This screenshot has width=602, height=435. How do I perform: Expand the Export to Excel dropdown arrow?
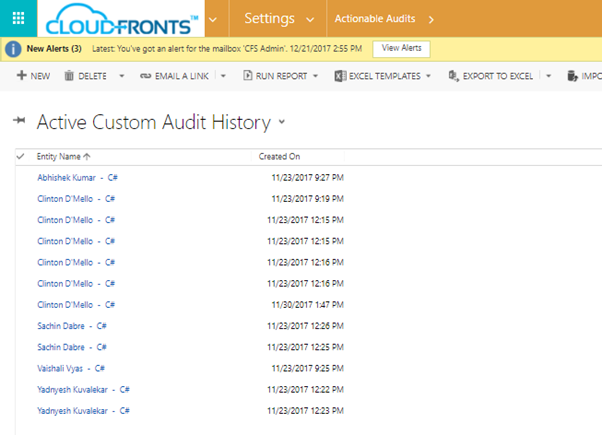(549, 76)
